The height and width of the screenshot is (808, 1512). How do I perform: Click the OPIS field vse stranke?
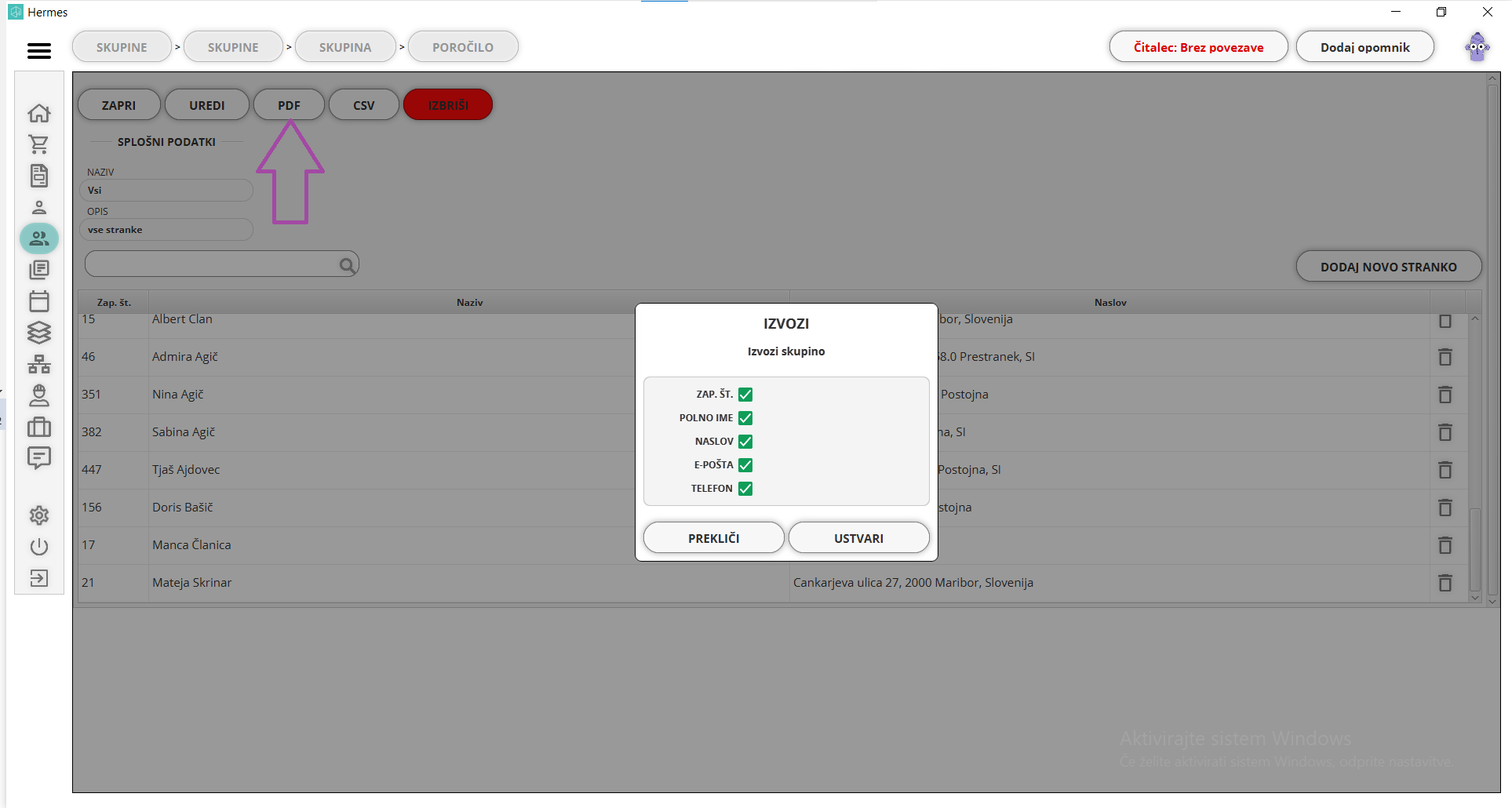pos(166,230)
